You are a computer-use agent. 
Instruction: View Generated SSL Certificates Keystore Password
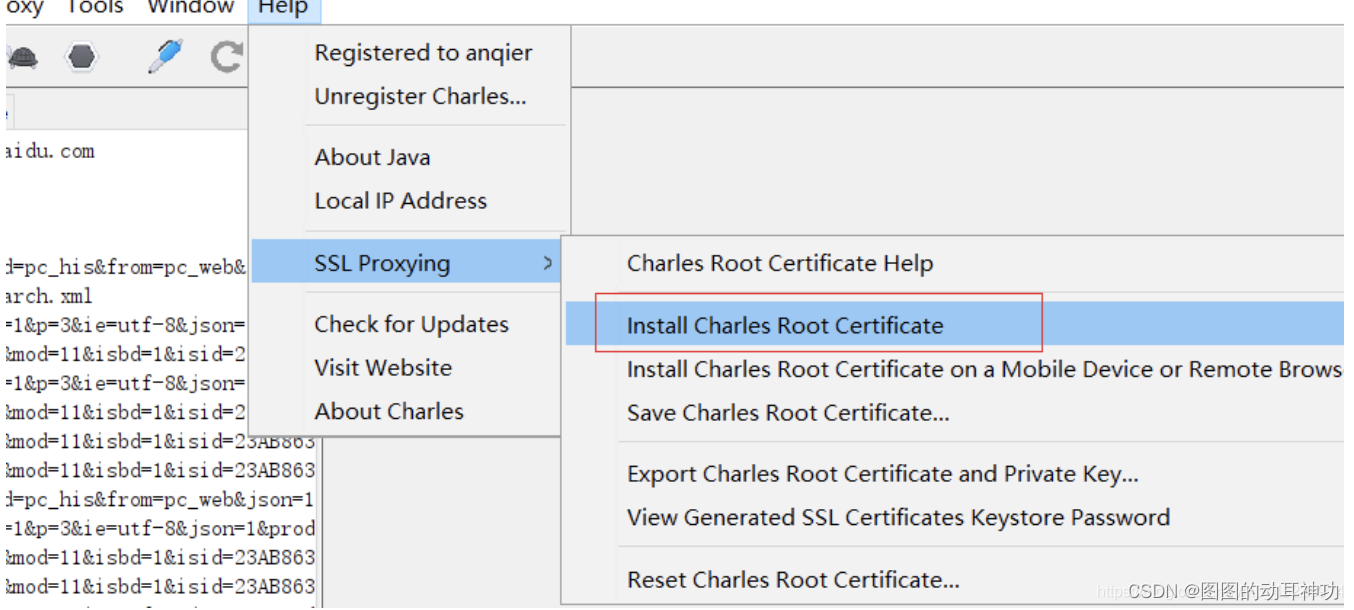point(898,518)
